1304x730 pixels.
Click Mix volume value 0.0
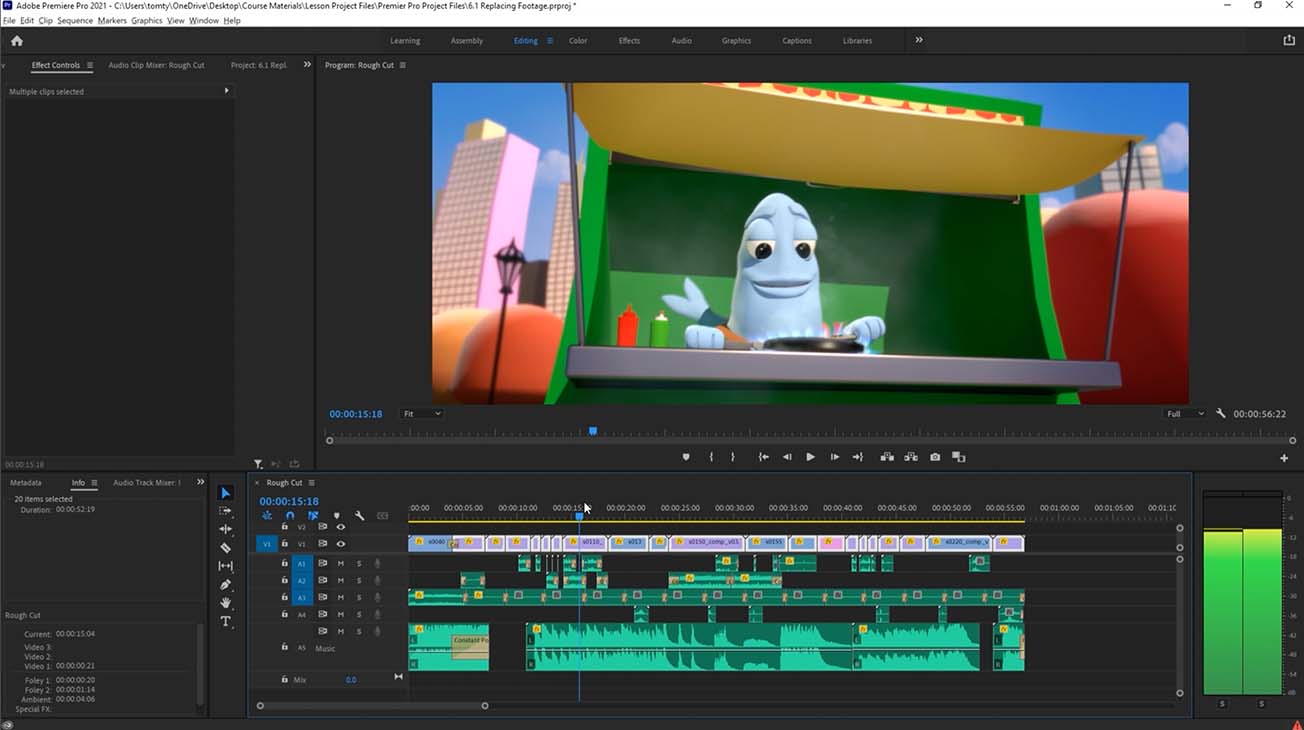click(x=351, y=680)
